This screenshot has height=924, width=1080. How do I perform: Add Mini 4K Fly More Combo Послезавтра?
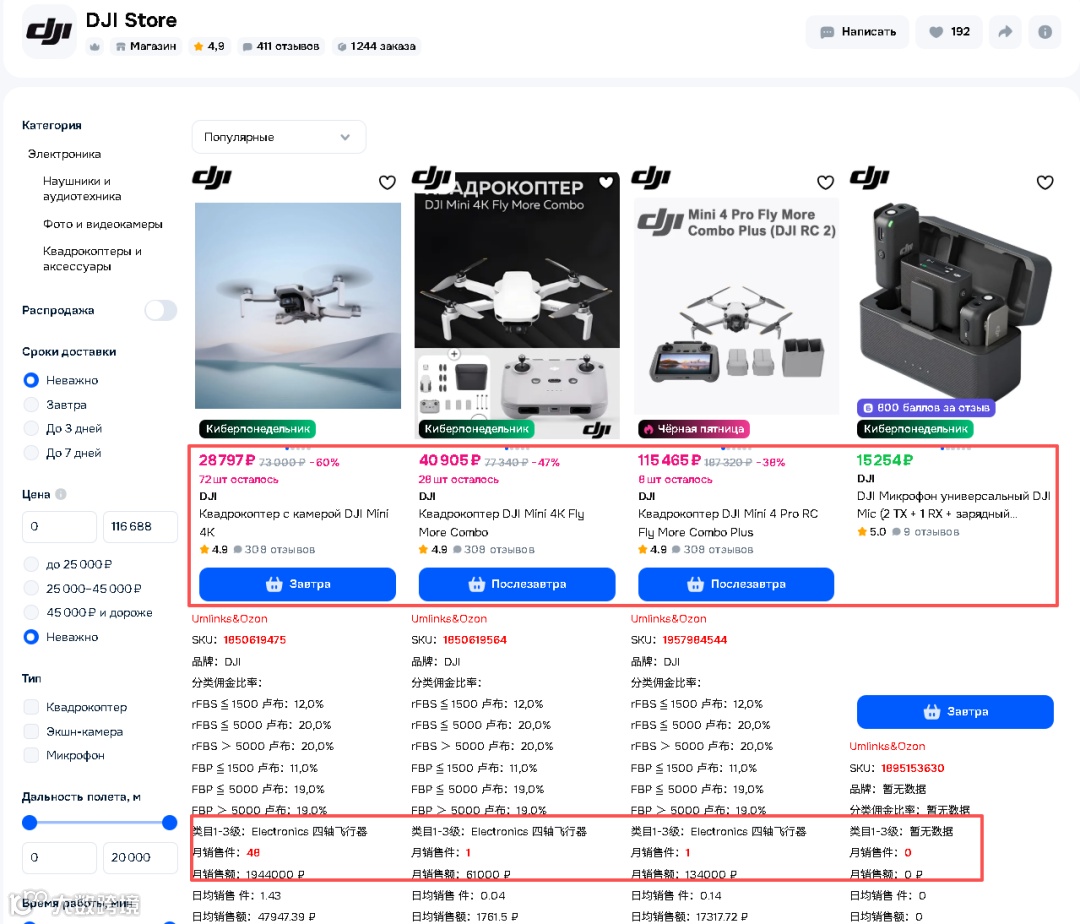[x=517, y=584]
